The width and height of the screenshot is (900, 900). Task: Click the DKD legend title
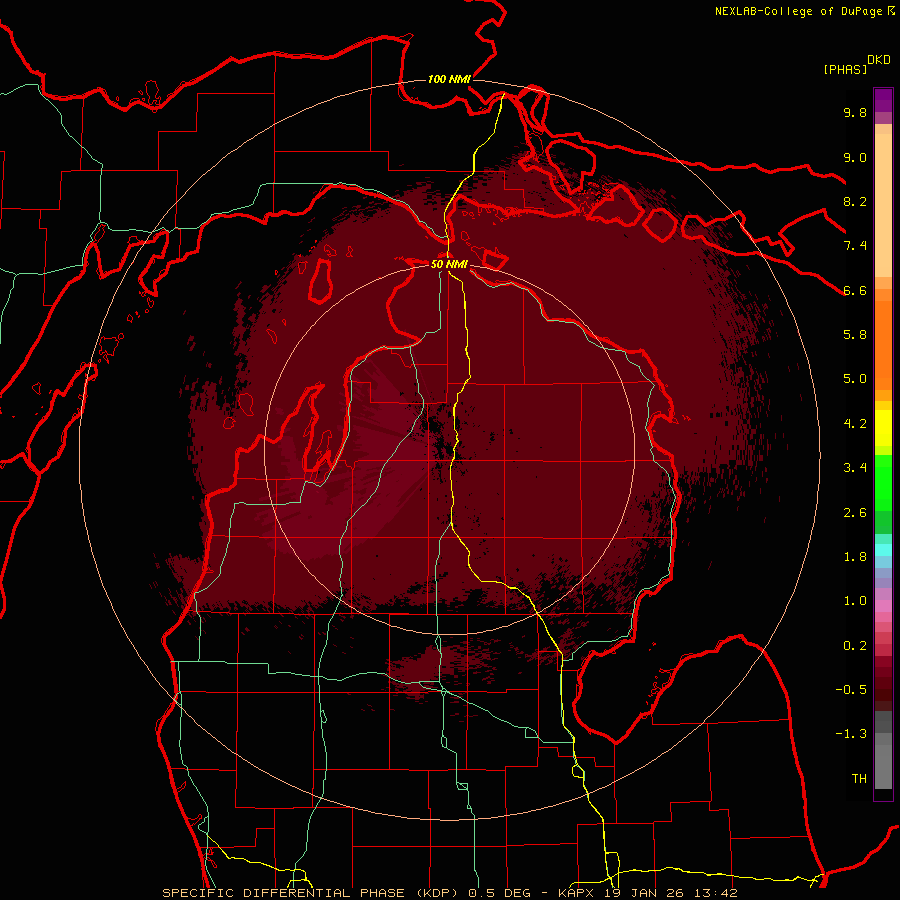click(x=879, y=60)
